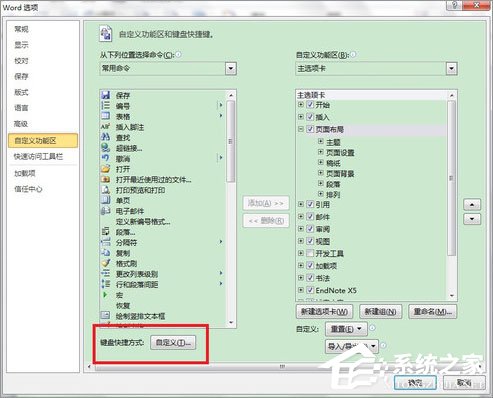
Task: Click the 新建选项卡(W) button
Action: (x=324, y=312)
